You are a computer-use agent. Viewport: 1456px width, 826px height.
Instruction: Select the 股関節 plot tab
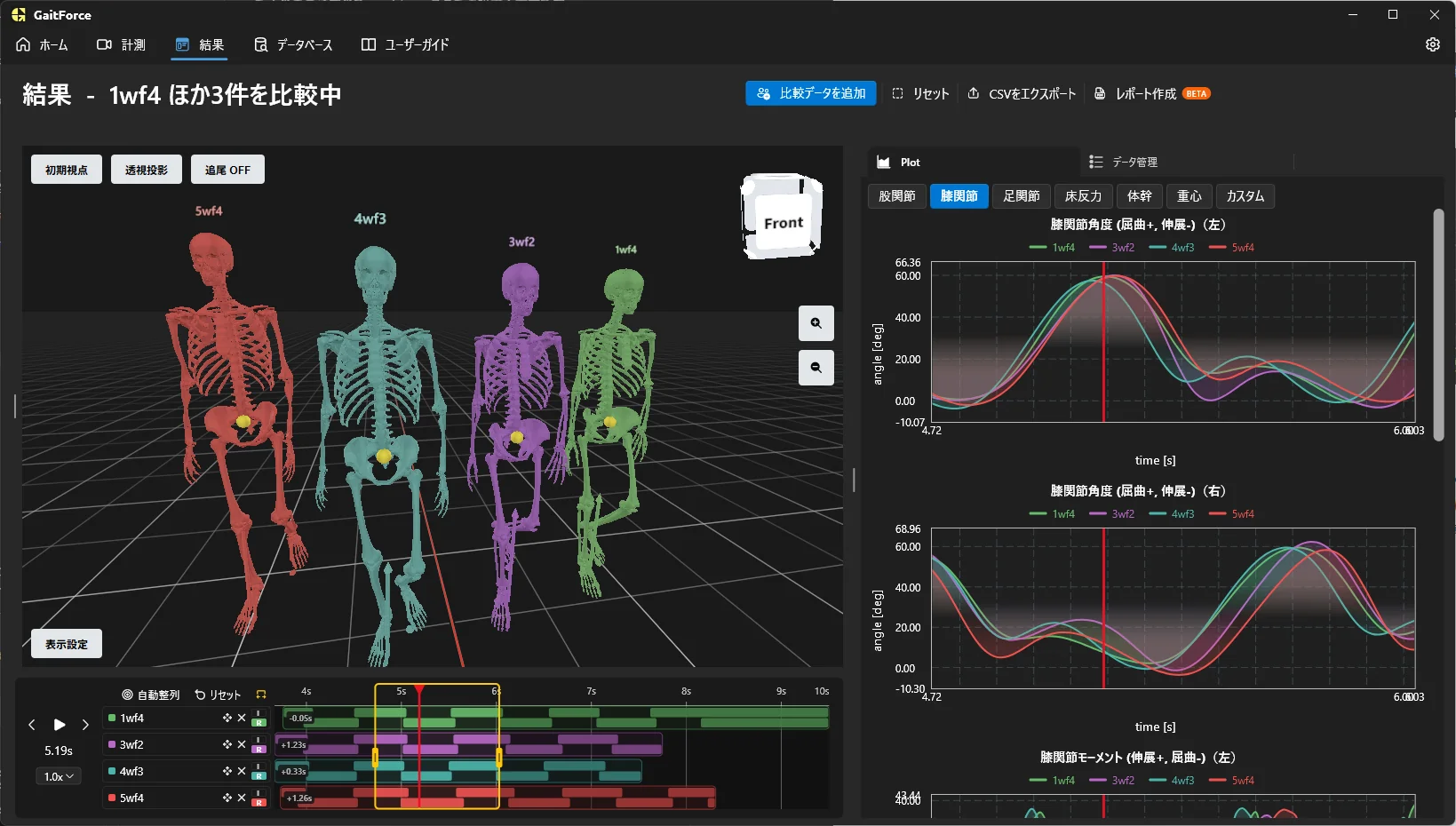click(x=897, y=196)
